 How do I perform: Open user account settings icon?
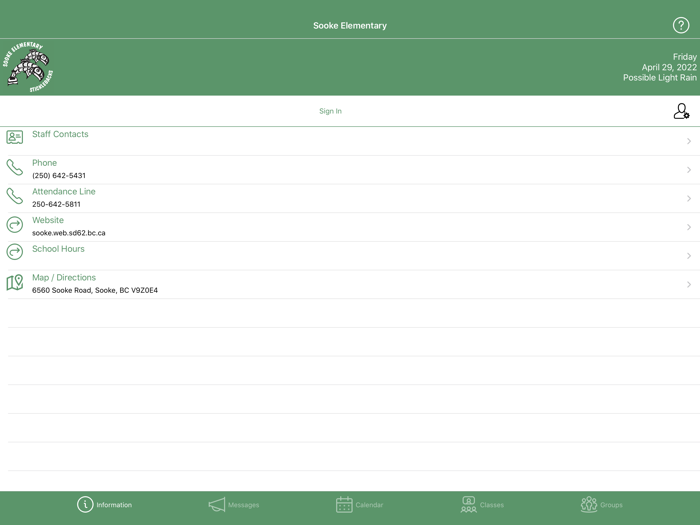click(681, 111)
